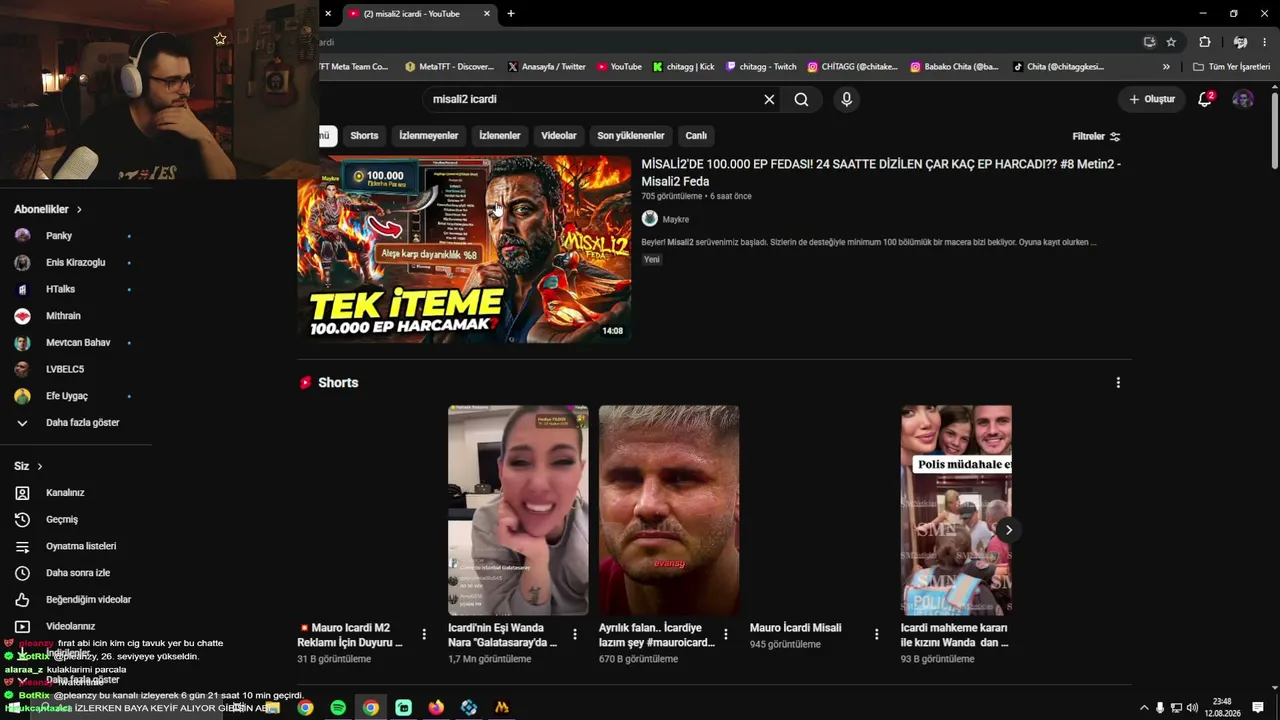Open YouTube notifications bell
Screen dimensions: 1280x720
[x=1205, y=99]
